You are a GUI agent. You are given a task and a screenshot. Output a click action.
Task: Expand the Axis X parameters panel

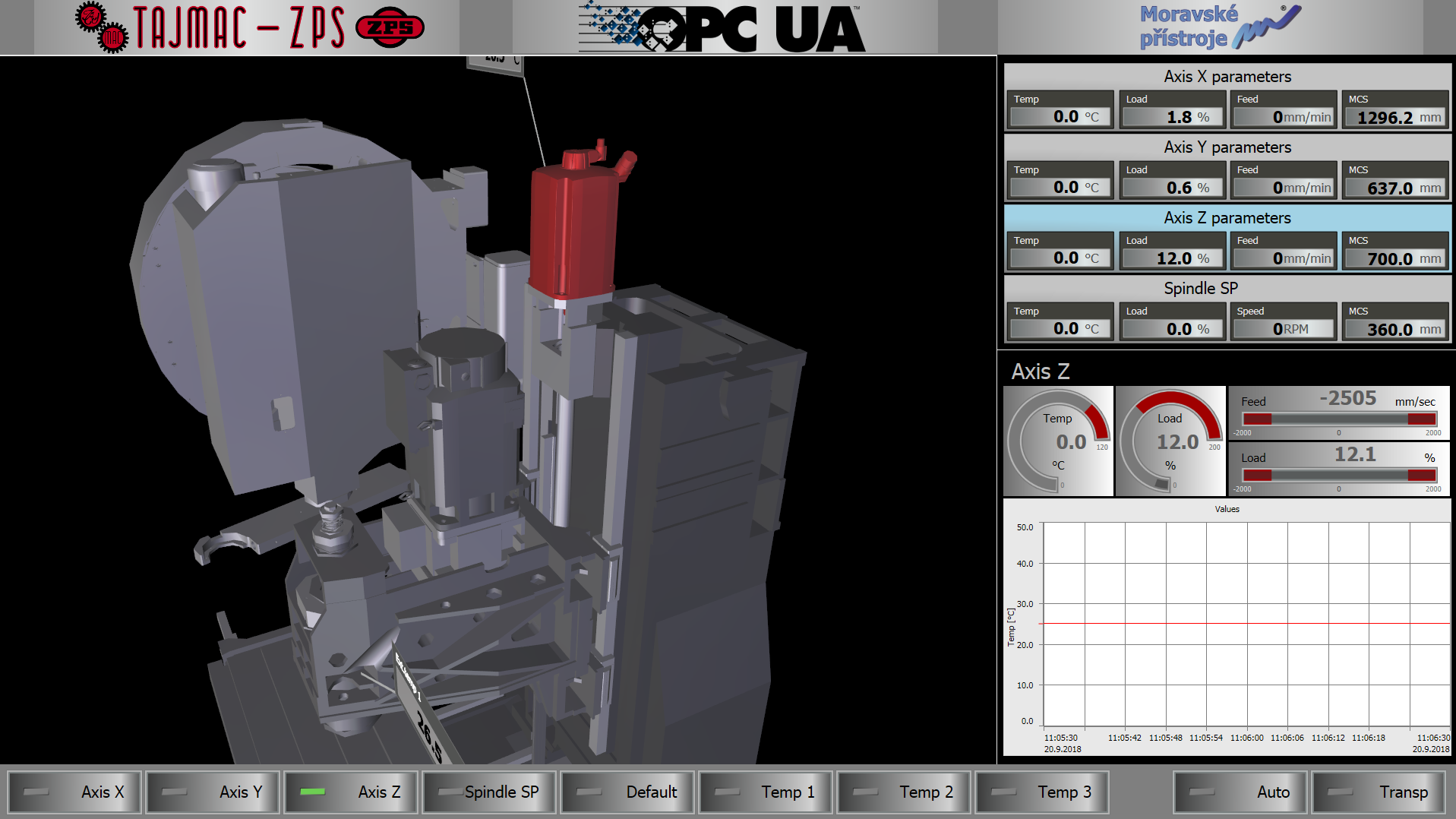pos(1227,77)
